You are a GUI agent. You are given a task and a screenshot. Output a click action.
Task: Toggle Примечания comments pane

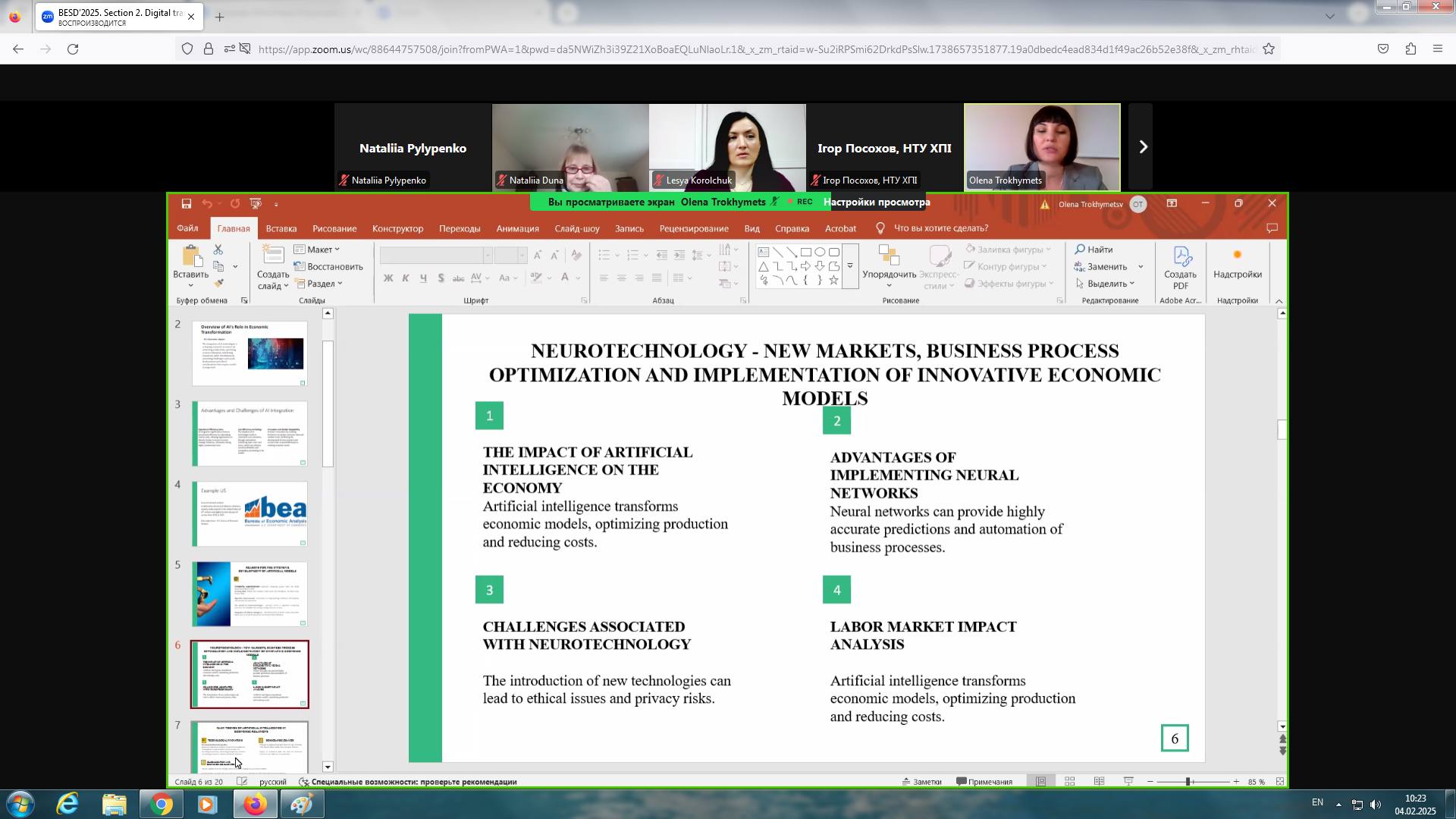(x=984, y=782)
